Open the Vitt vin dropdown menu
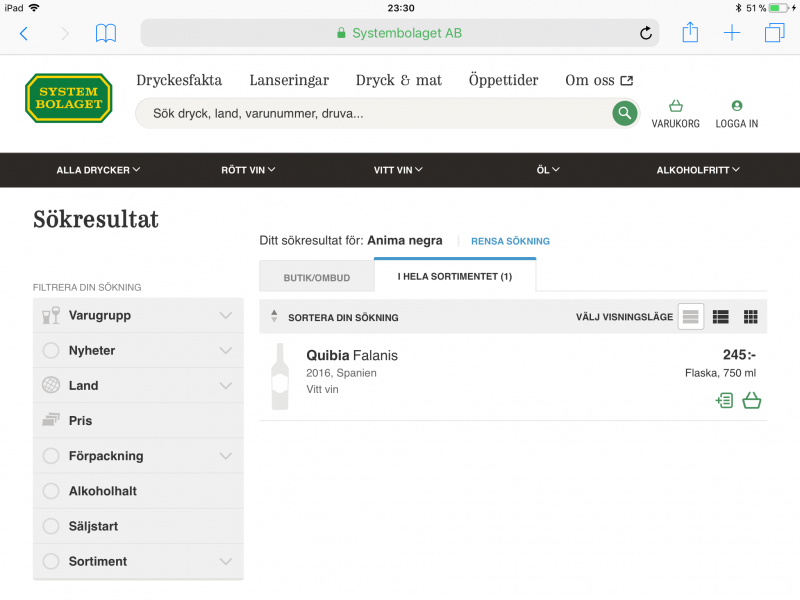This screenshot has width=800, height=600. [398, 170]
